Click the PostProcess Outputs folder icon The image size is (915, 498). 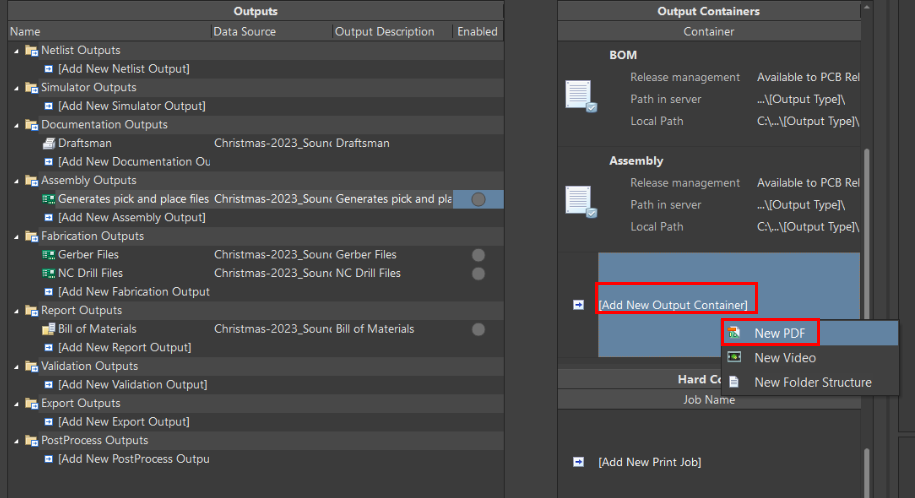click(32, 441)
